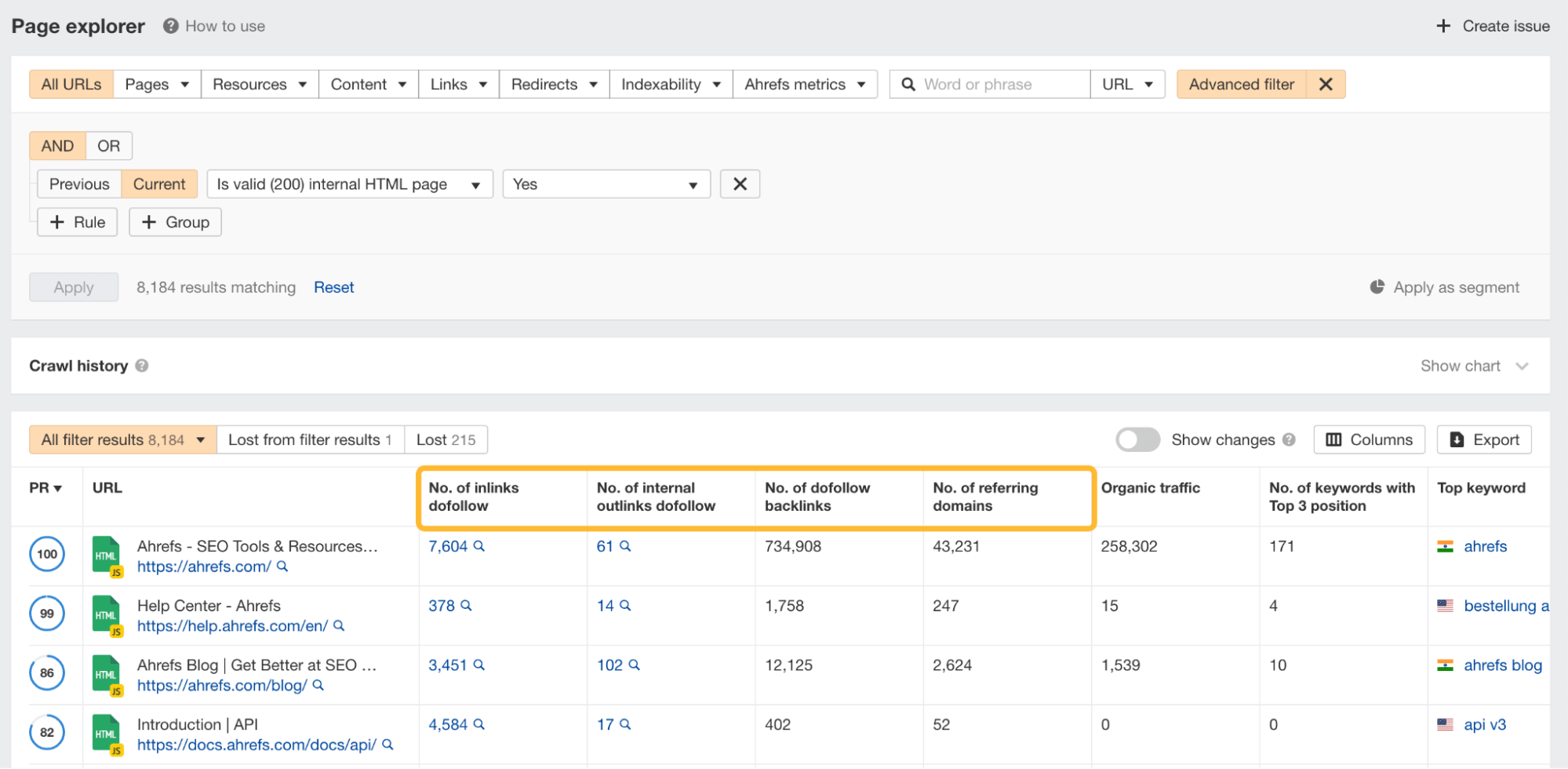
Task: Select the Previous crawl option
Action: pyautogui.click(x=78, y=184)
